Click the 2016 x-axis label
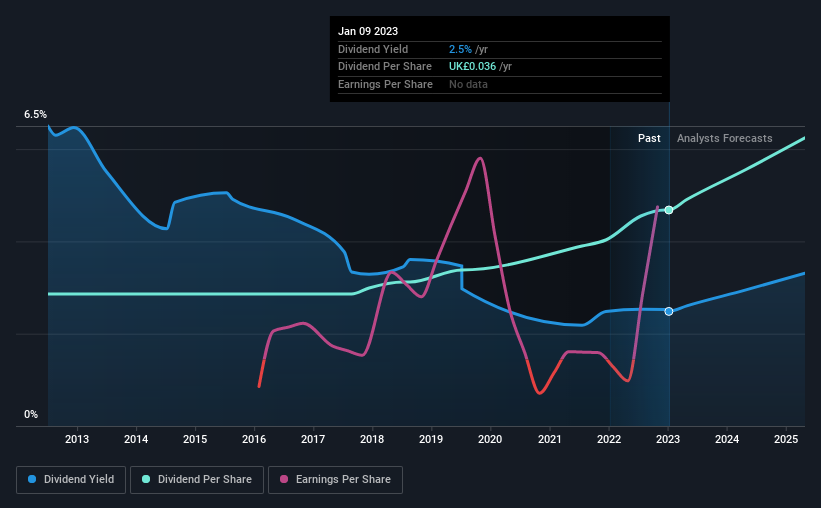This screenshot has height=508, width=821. (x=254, y=439)
